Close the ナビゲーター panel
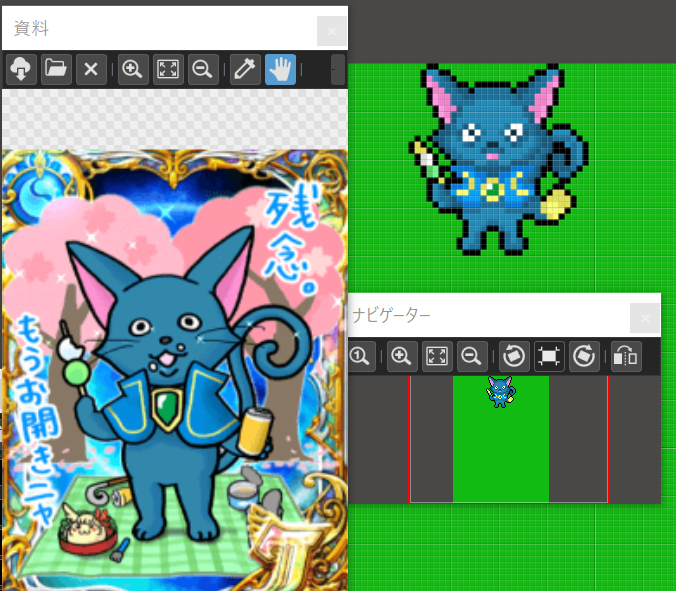The image size is (676, 591). point(645,318)
